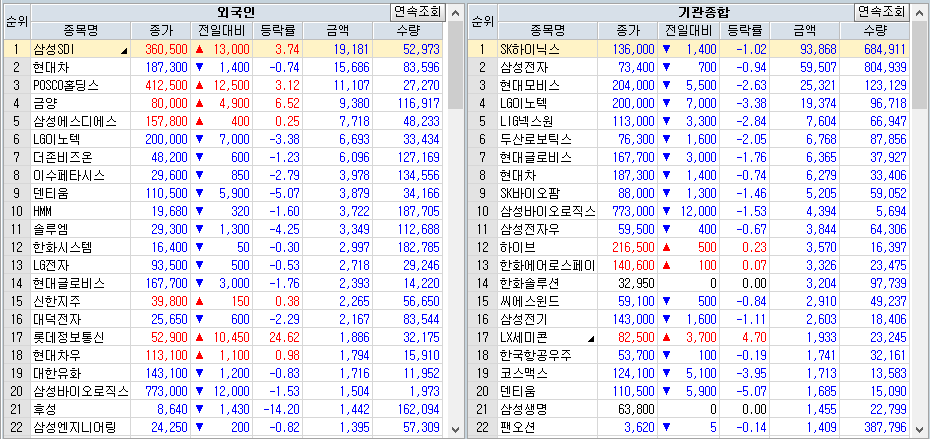Sort 외국인 table by 종가 header
This screenshot has height=439, width=930.
click(x=161, y=31)
